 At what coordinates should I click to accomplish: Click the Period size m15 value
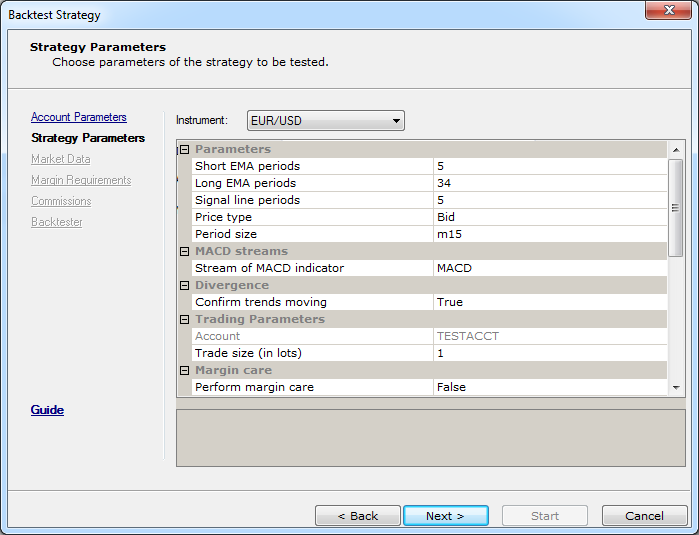[x=550, y=234]
